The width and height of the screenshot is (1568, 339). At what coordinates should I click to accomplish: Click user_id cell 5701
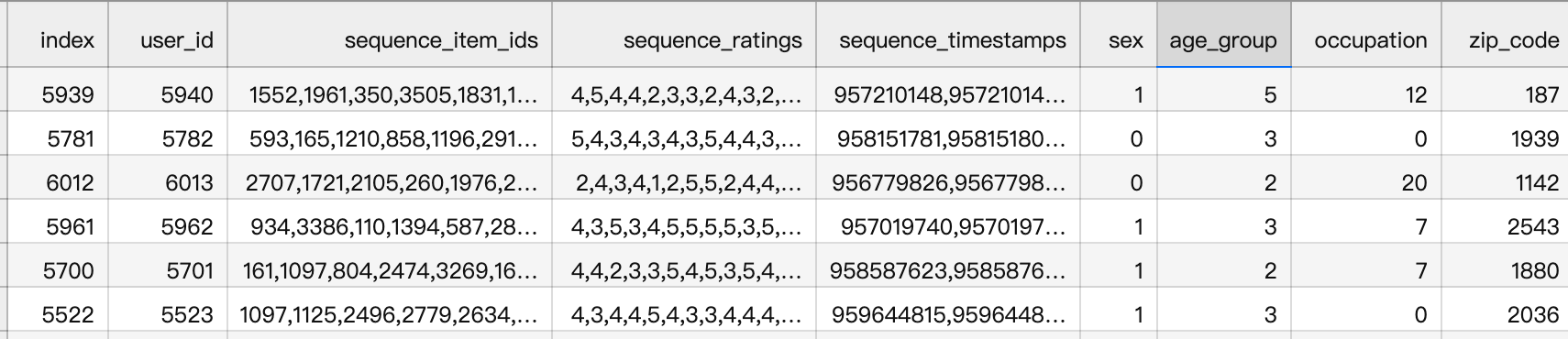(x=168, y=270)
